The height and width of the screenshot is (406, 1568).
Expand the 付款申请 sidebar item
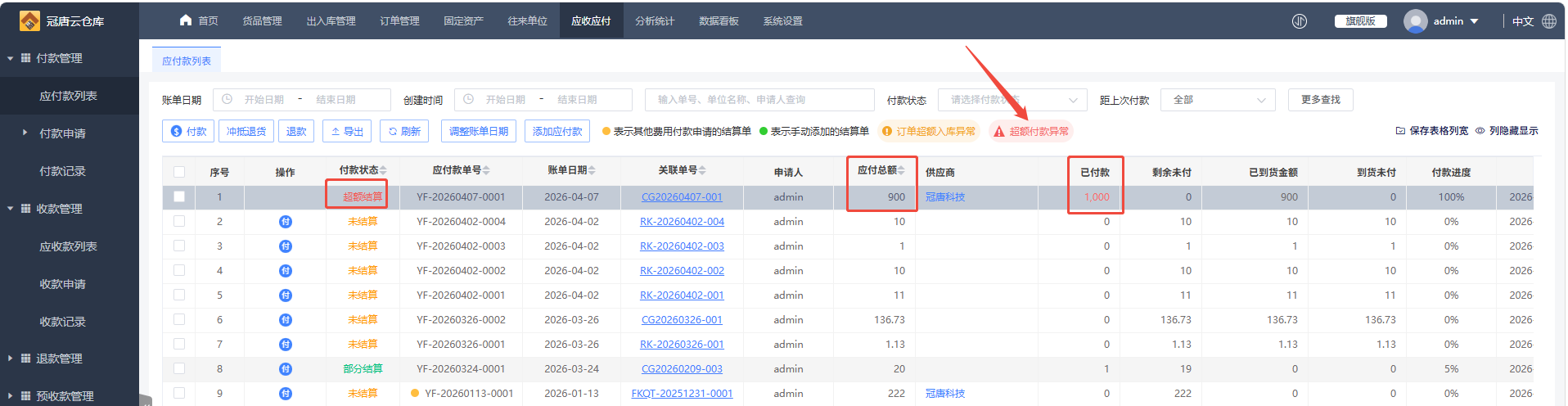click(x=70, y=133)
